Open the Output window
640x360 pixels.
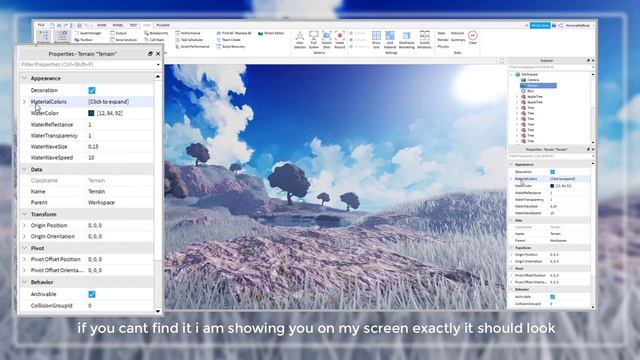point(118,33)
